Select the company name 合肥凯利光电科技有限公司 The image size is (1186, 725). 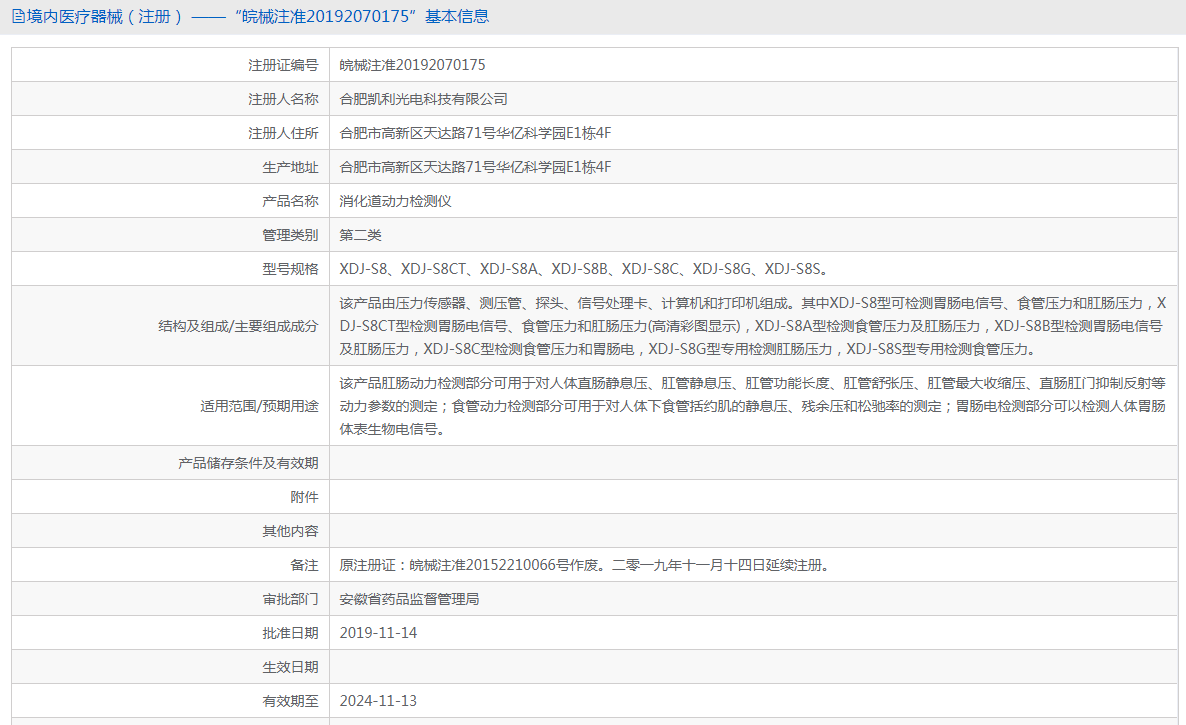(423, 98)
